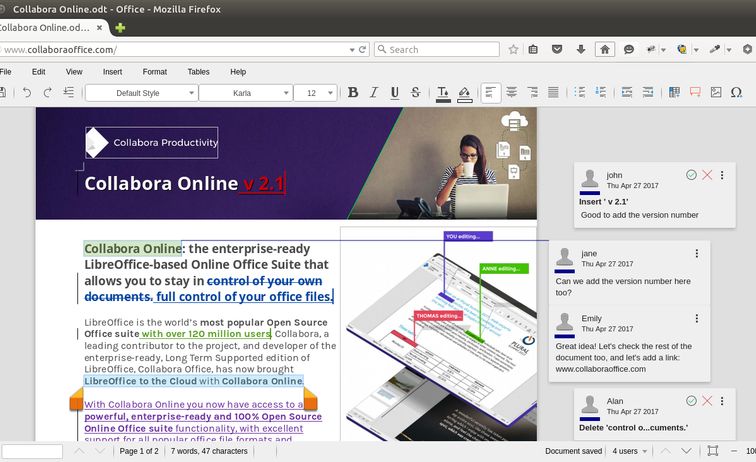Click the Document saved status text
Viewport: 756px width, 462px height.
pyautogui.click(x=573, y=451)
